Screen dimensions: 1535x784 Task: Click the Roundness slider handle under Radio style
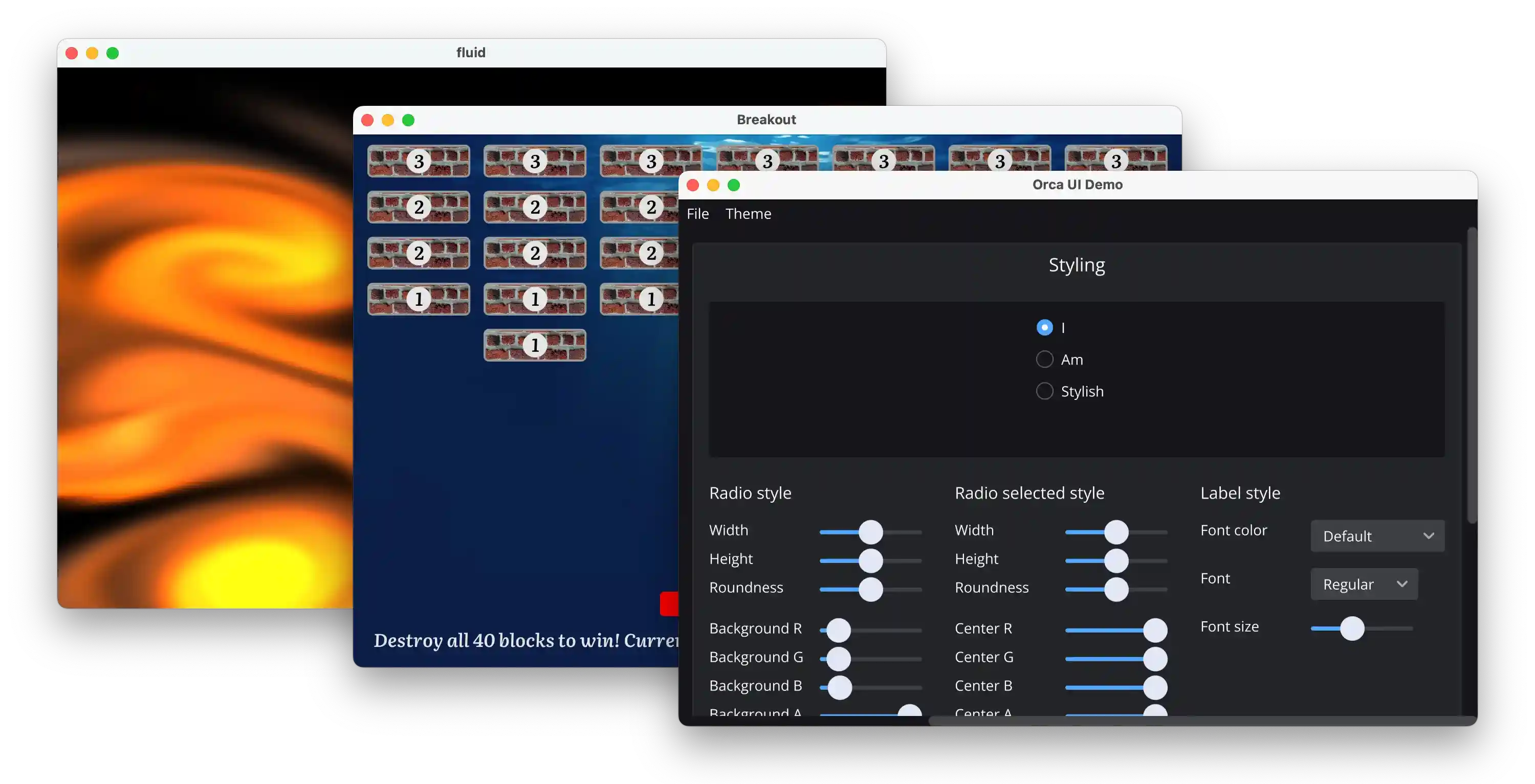coord(870,589)
